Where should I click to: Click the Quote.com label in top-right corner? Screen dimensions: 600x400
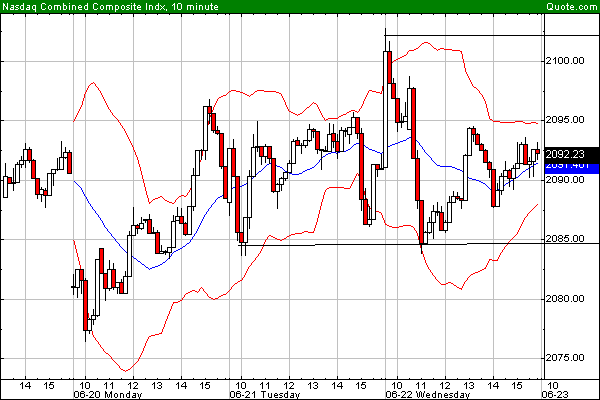click(x=571, y=7)
